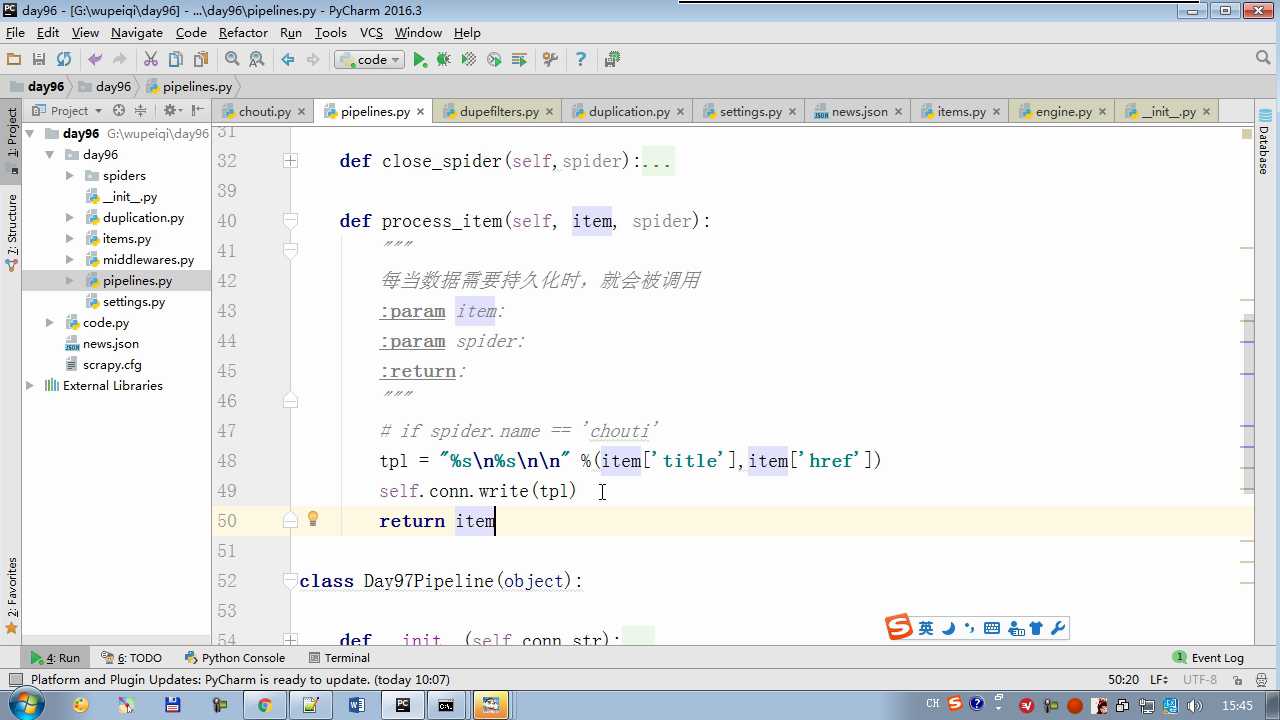Open the File menu
This screenshot has width=1280, height=720.
click(15, 33)
